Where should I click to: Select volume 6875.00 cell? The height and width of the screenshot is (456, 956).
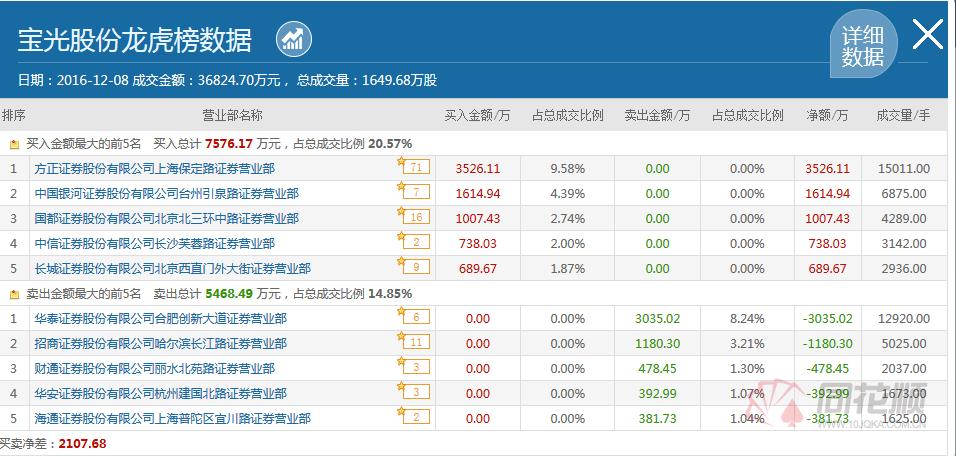click(x=904, y=194)
